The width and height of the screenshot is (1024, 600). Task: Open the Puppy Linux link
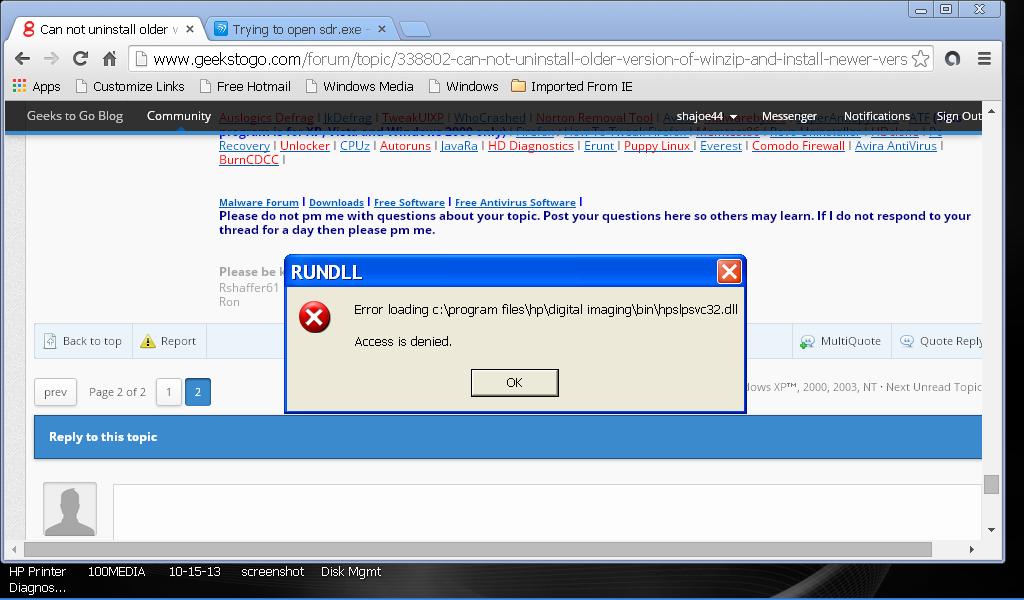[x=657, y=146]
